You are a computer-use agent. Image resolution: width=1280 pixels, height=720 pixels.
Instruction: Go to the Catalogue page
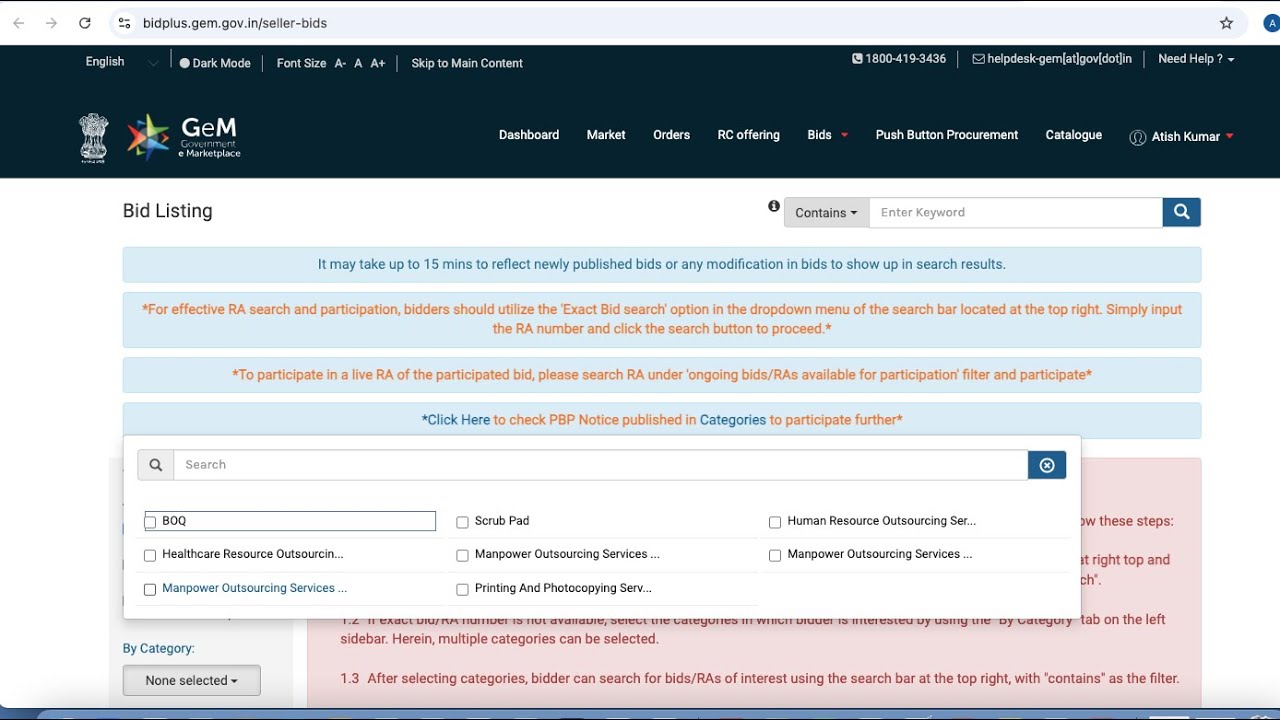[1074, 135]
